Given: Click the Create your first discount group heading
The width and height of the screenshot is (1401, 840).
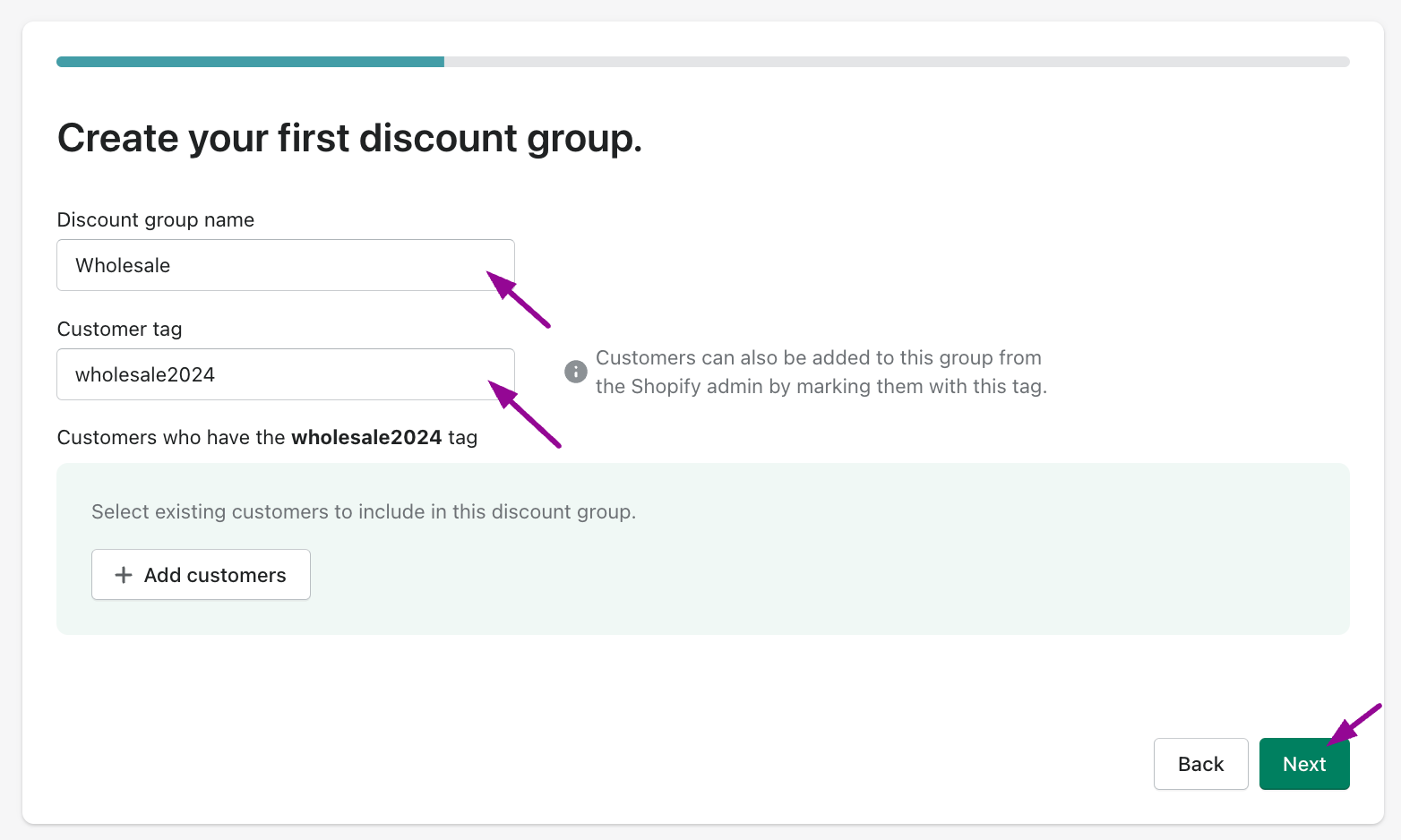Looking at the screenshot, I should coord(350,138).
